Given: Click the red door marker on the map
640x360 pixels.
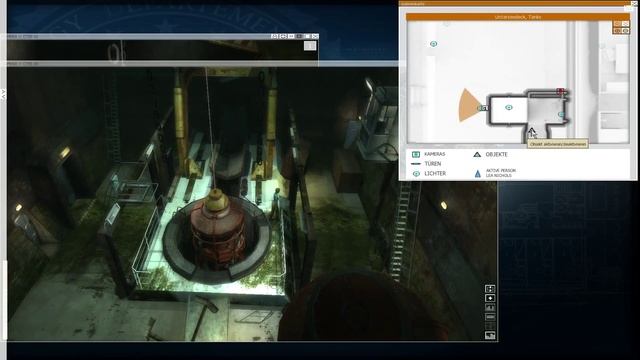Looking at the screenshot, I should pos(561,91).
